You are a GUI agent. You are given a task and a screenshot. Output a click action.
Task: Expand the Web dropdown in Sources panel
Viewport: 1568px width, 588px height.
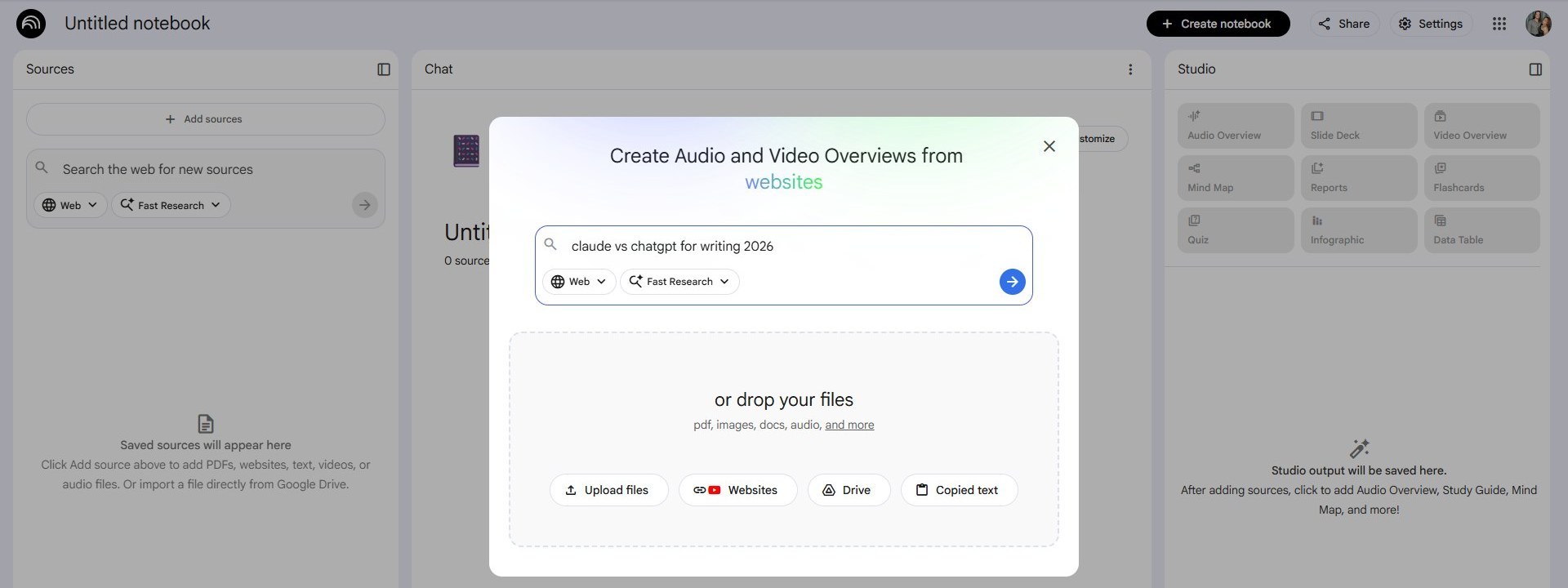click(x=70, y=205)
